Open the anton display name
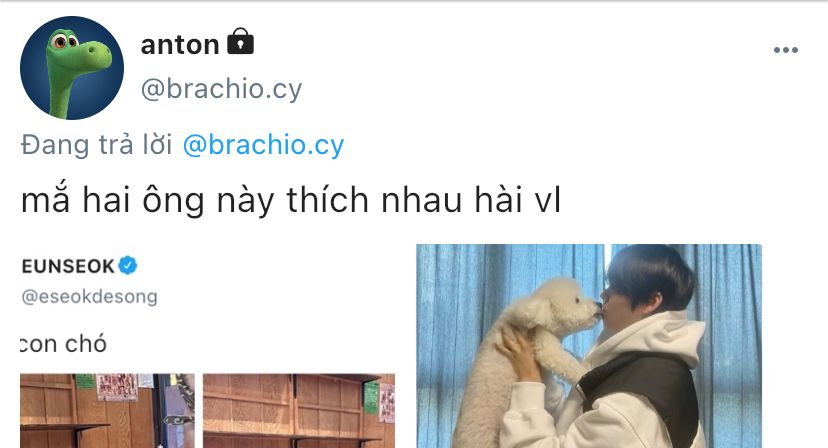 click(180, 45)
